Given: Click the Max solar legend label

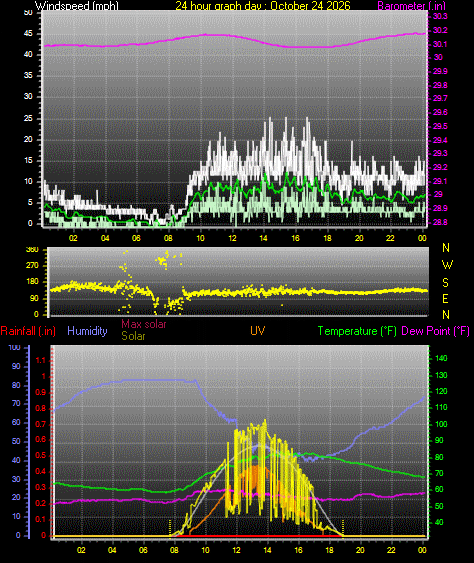Looking at the screenshot, I should pyautogui.click(x=144, y=324).
